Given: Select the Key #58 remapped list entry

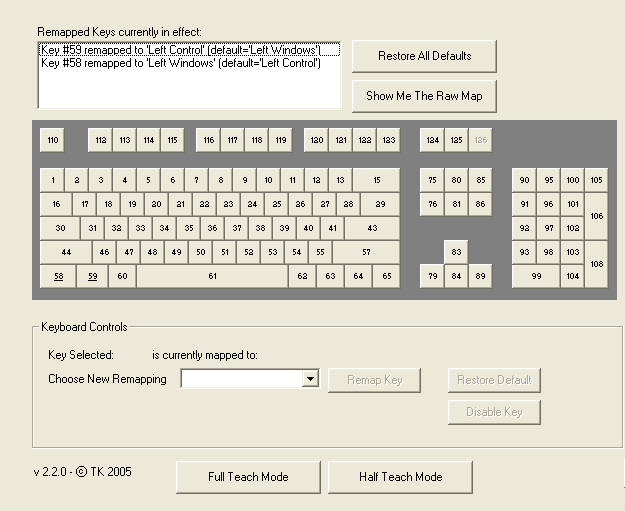Looking at the screenshot, I should coord(180,62).
